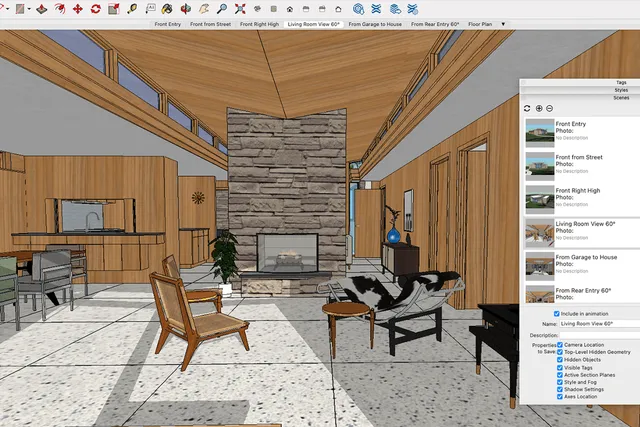Toggle Shadow Settings checkbox

point(560,389)
